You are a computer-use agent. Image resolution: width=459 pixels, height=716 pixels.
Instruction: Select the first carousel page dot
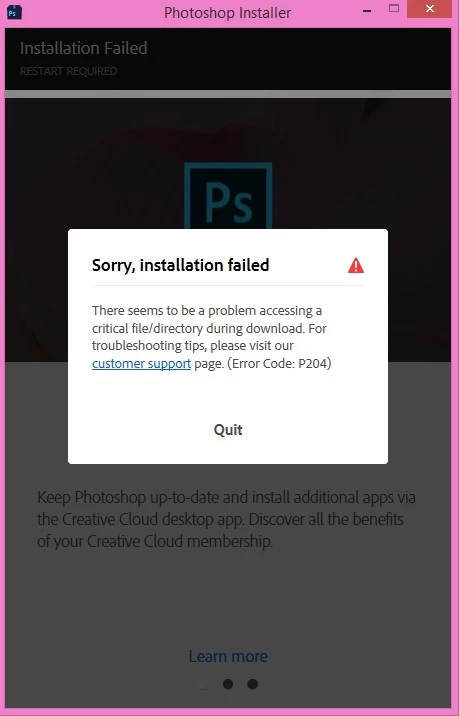point(203,684)
